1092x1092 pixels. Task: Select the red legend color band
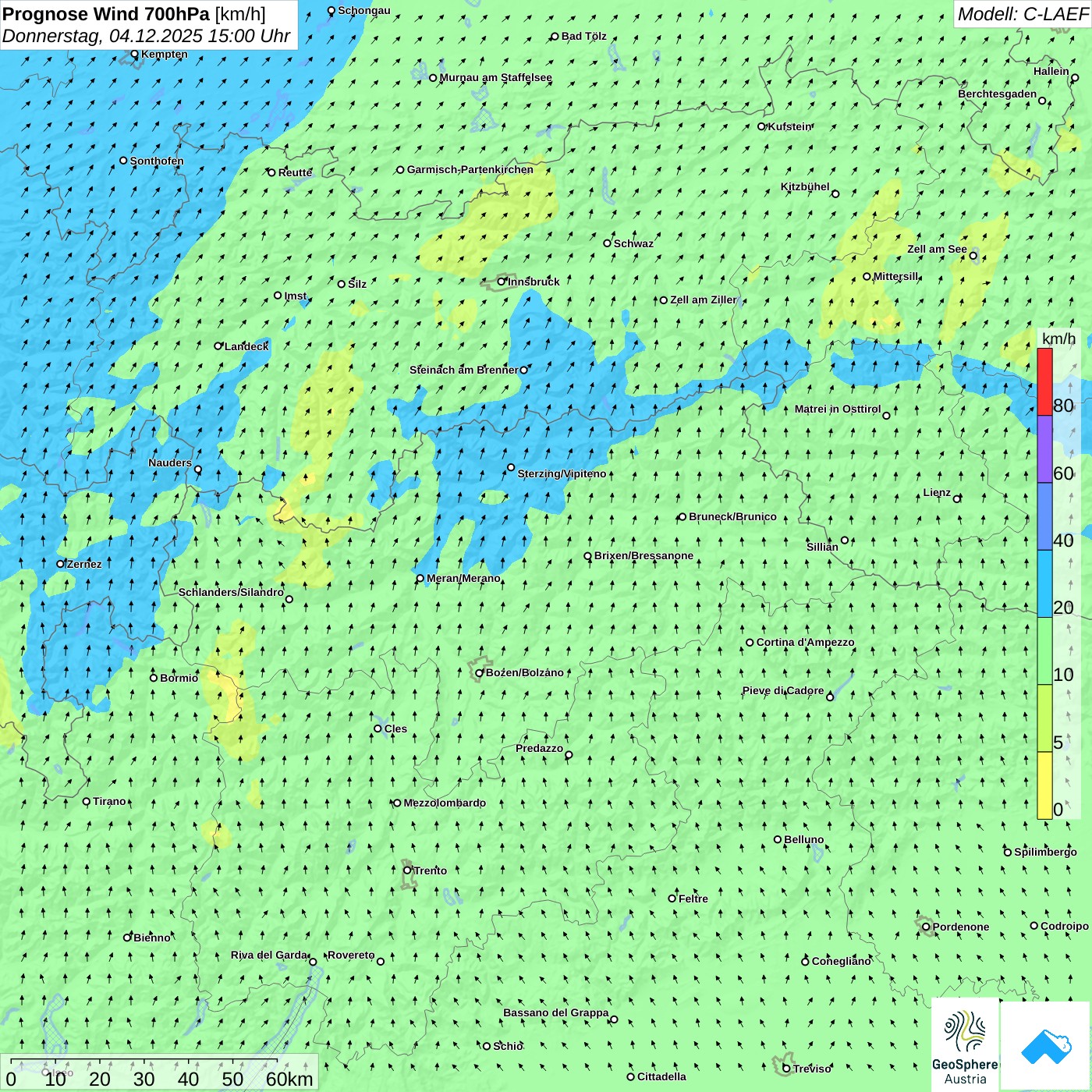(1044, 381)
